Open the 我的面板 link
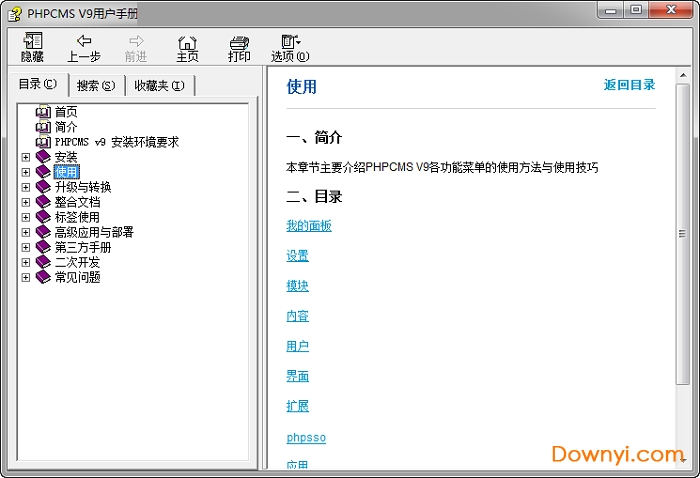 point(309,226)
